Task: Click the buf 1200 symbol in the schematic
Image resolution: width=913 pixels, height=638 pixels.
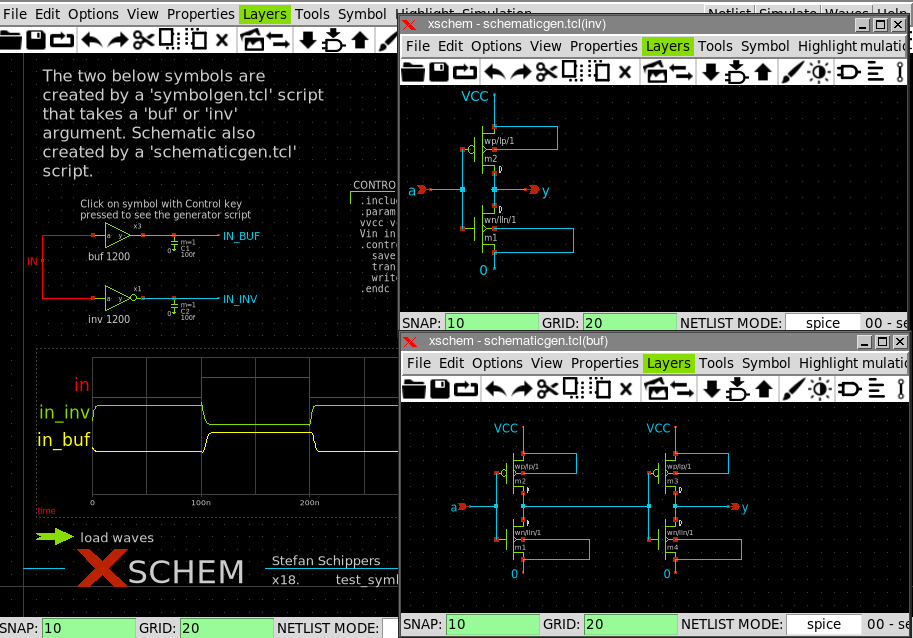Action: 117,236
